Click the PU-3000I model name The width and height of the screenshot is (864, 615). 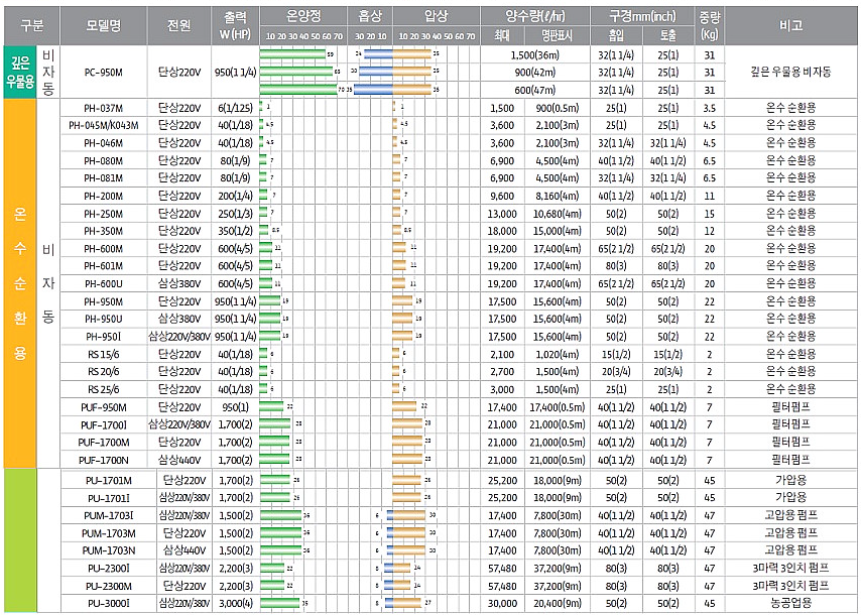click(x=104, y=603)
